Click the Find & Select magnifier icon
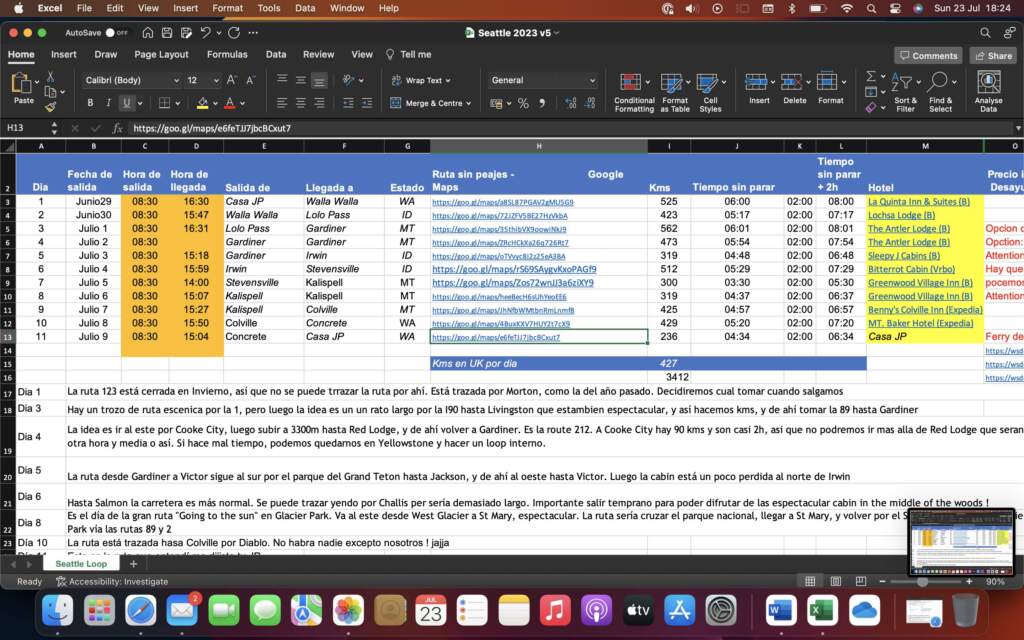The image size is (1024, 640). (937, 83)
